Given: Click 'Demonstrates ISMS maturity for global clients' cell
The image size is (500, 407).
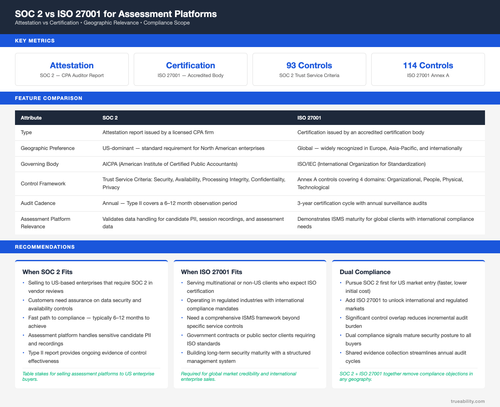Looking at the screenshot, I should tap(386, 223).
